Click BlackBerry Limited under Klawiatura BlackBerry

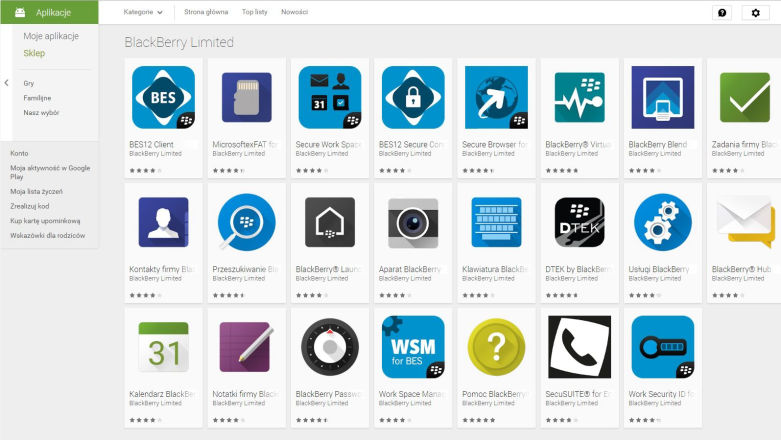click(x=488, y=278)
